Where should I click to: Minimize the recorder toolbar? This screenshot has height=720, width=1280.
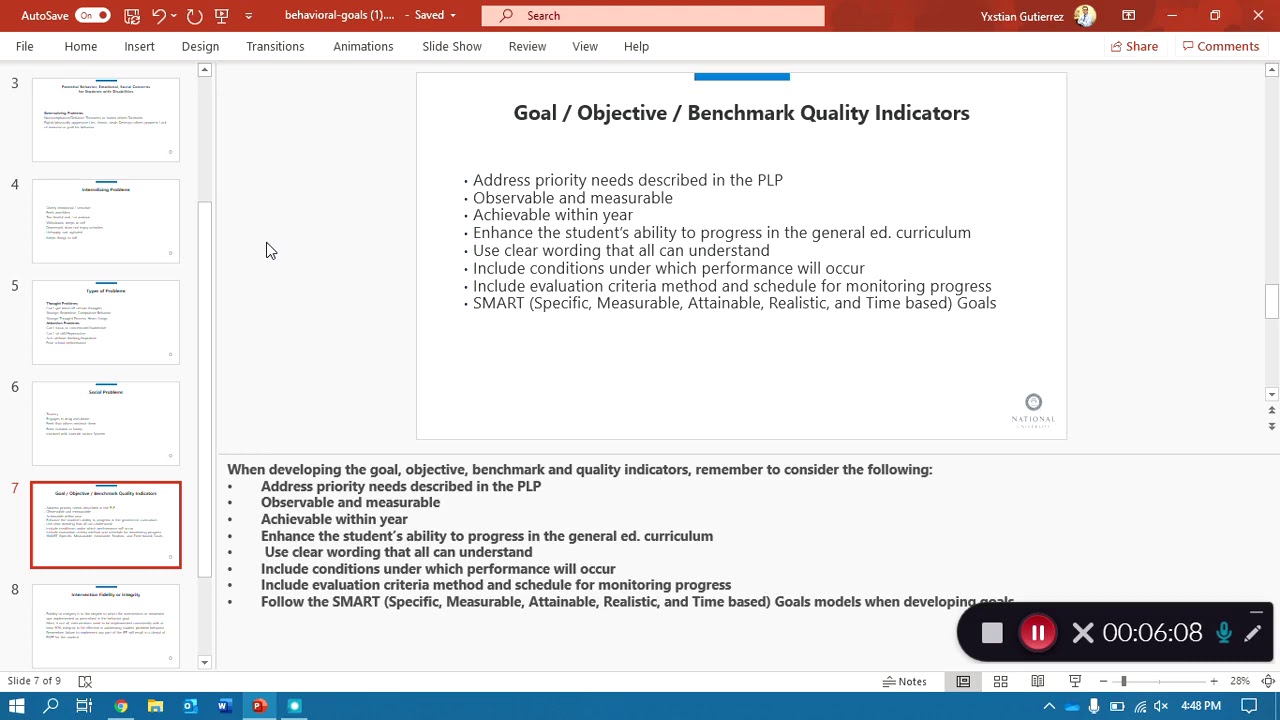1257,612
